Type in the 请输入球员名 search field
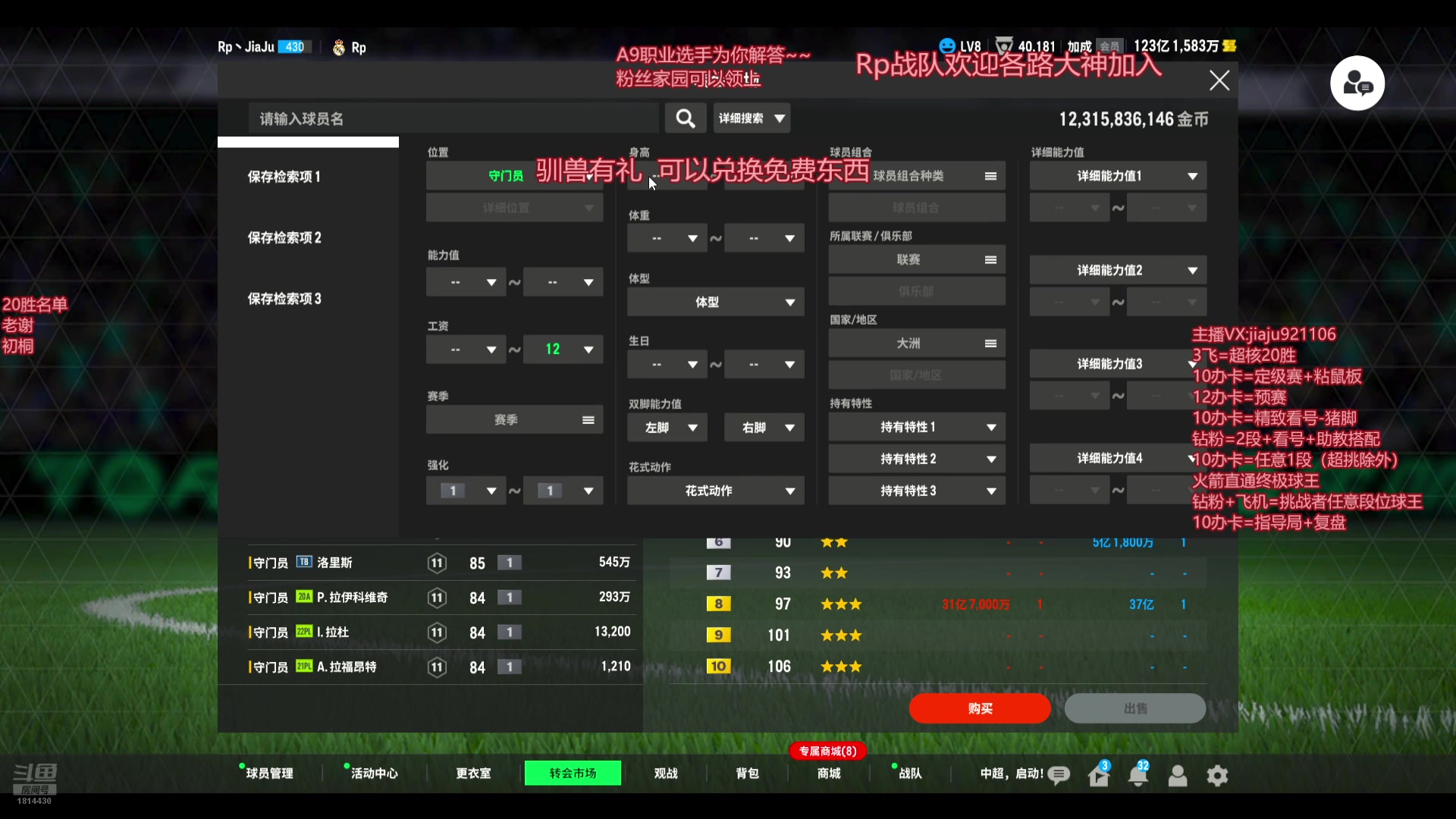Screen dimensions: 1456x819 click(453, 118)
